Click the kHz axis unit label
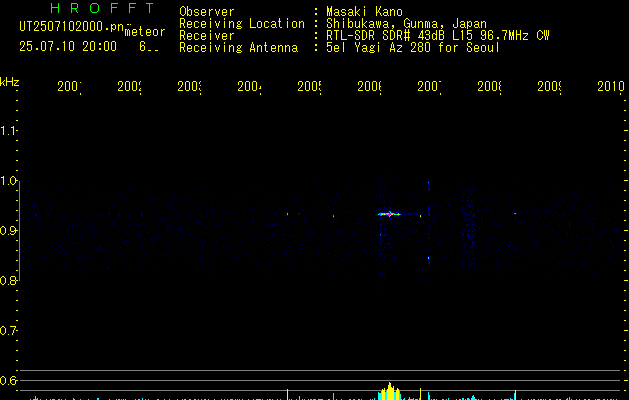629x400 pixels. 10,82
